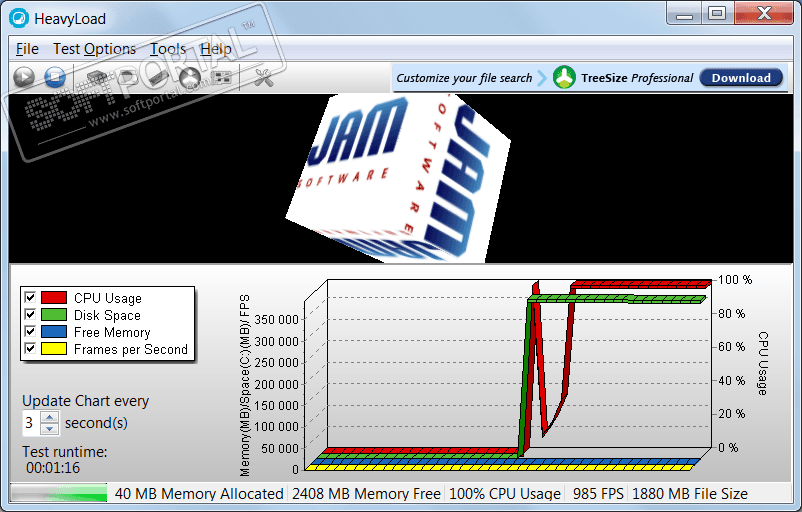This screenshot has height=512, width=802.
Task: Click '2408 MB Memory Free' status text
Action: point(366,494)
